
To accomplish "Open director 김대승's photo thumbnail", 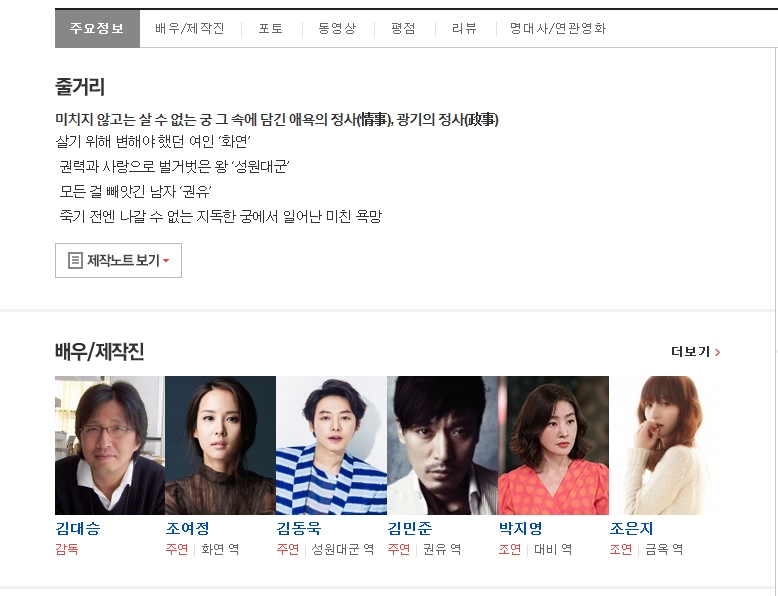I will point(110,445).
